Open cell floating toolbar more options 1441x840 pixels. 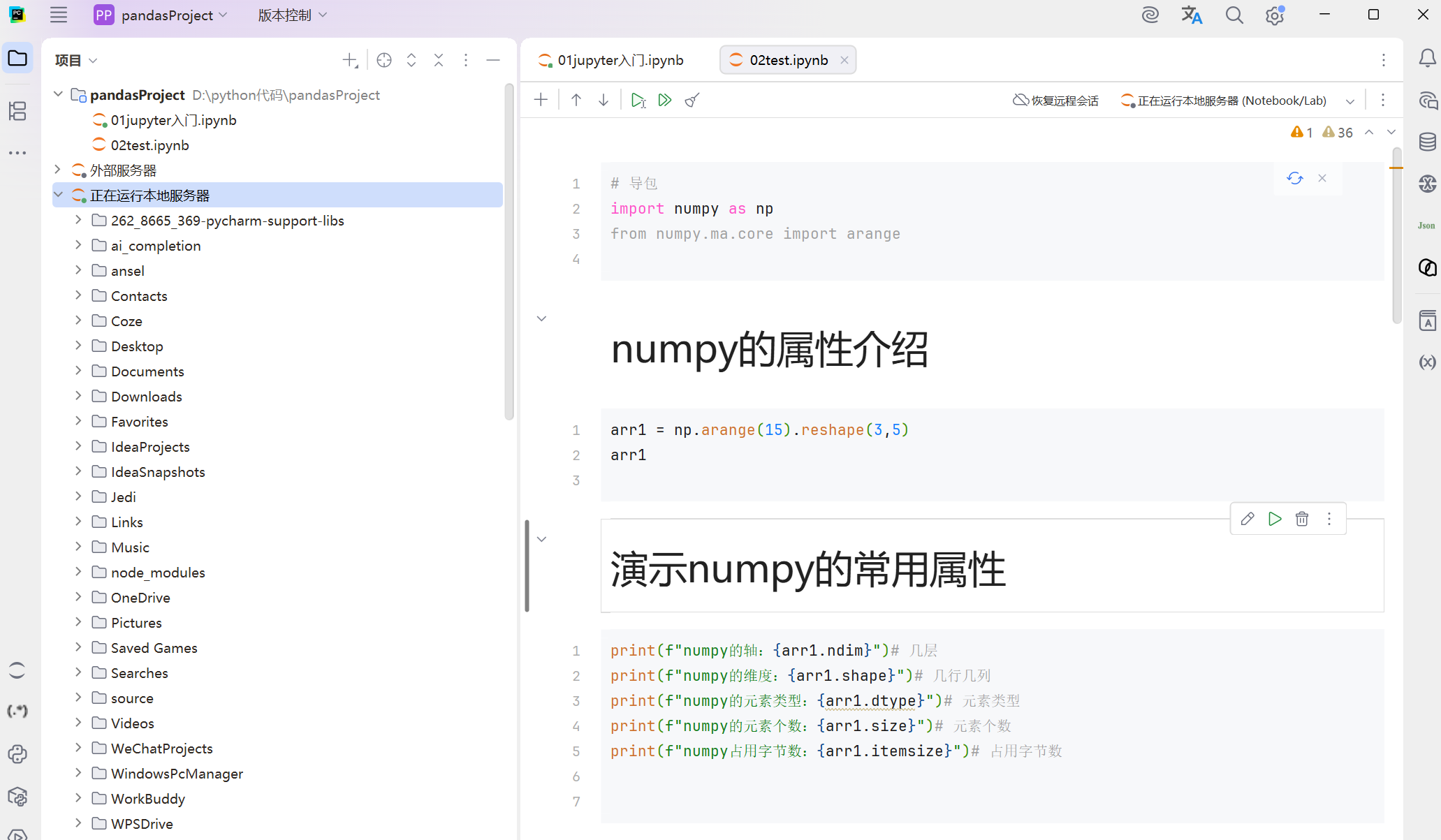(1329, 519)
